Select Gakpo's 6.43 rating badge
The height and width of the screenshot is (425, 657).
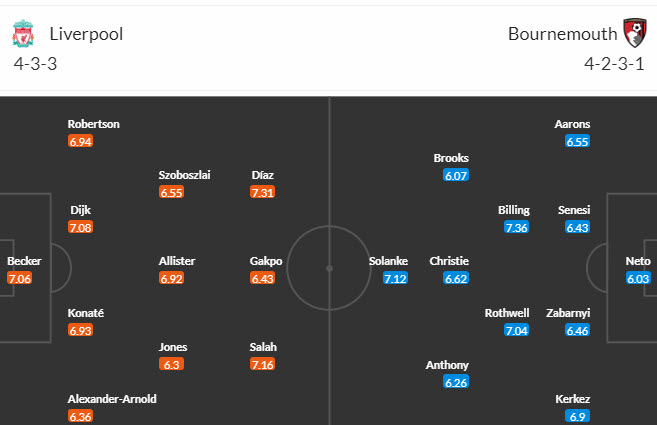click(x=263, y=278)
